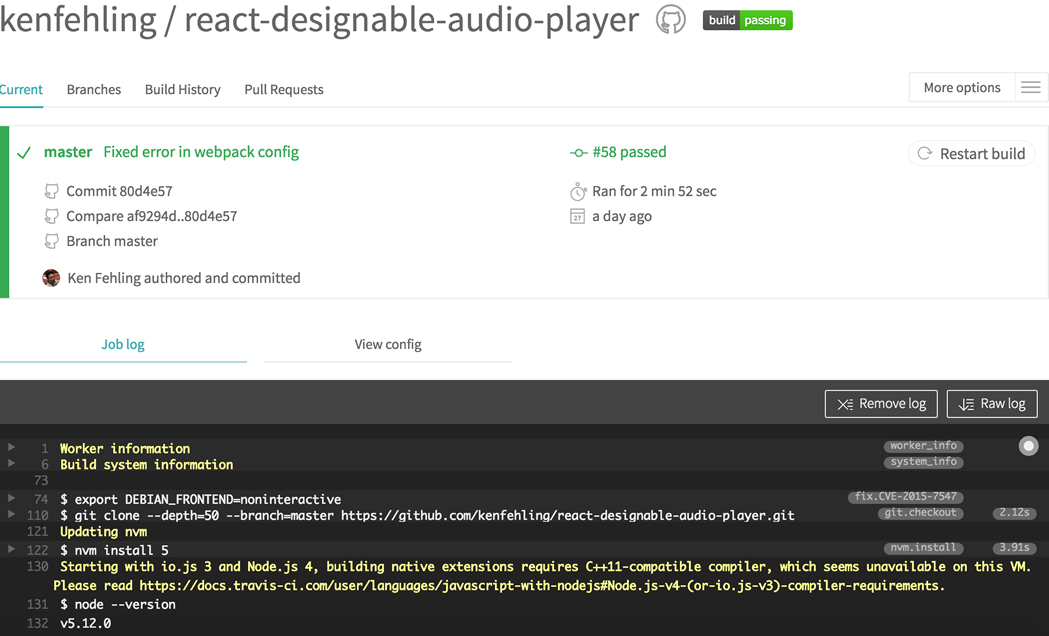
Task: Expand the nvm install 5 log line
Action: point(12,549)
